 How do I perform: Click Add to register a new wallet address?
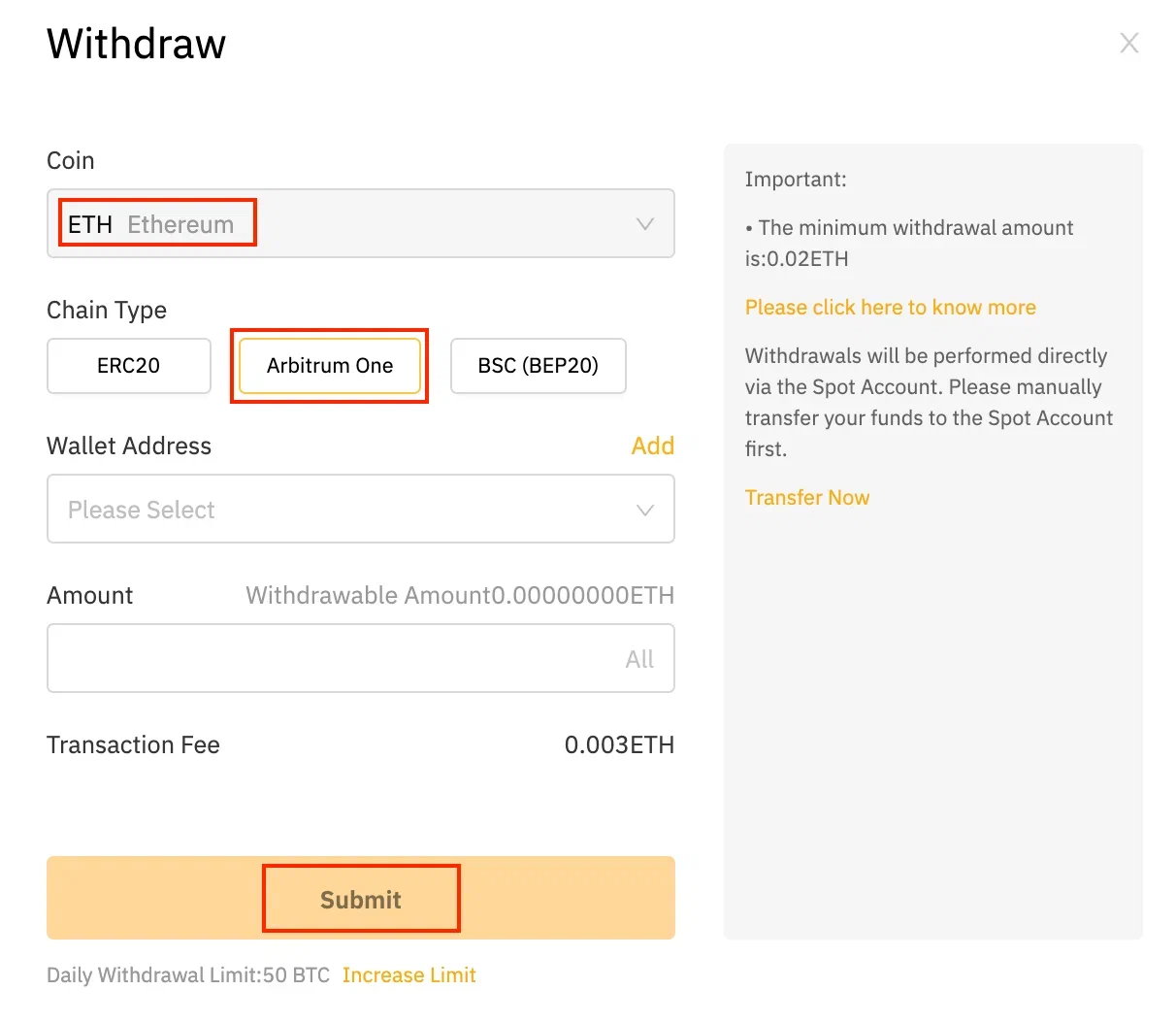tap(652, 445)
